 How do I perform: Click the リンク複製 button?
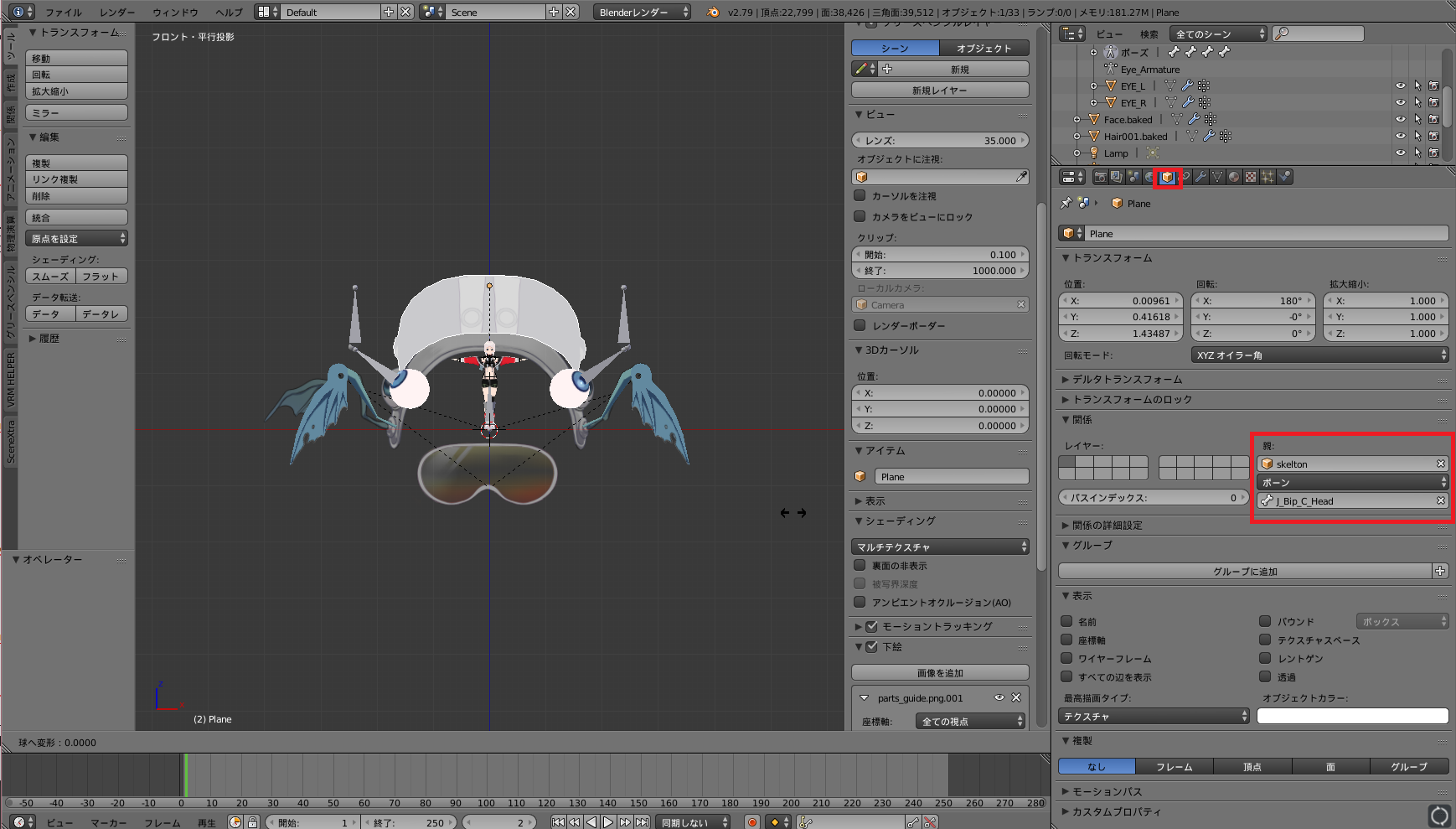coord(76,179)
